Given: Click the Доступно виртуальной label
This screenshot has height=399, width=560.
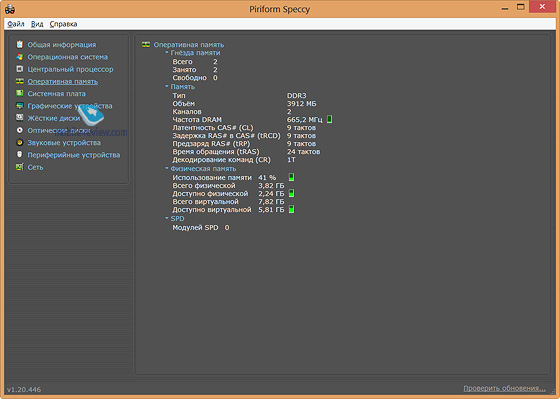Looking at the screenshot, I should click(212, 210).
